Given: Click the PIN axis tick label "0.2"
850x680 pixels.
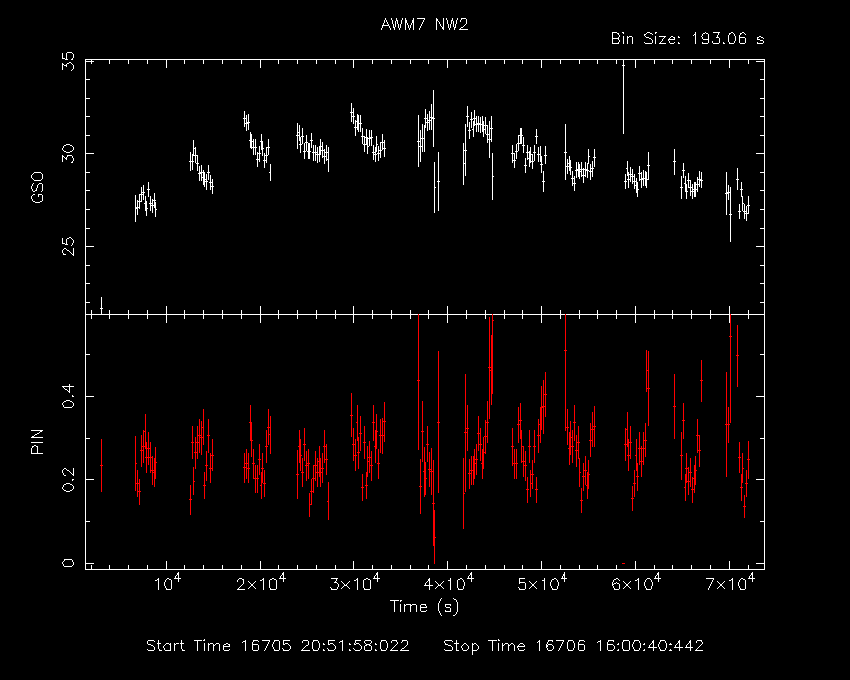Looking at the screenshot, I should pyautogui.click(x=68, y=479).
